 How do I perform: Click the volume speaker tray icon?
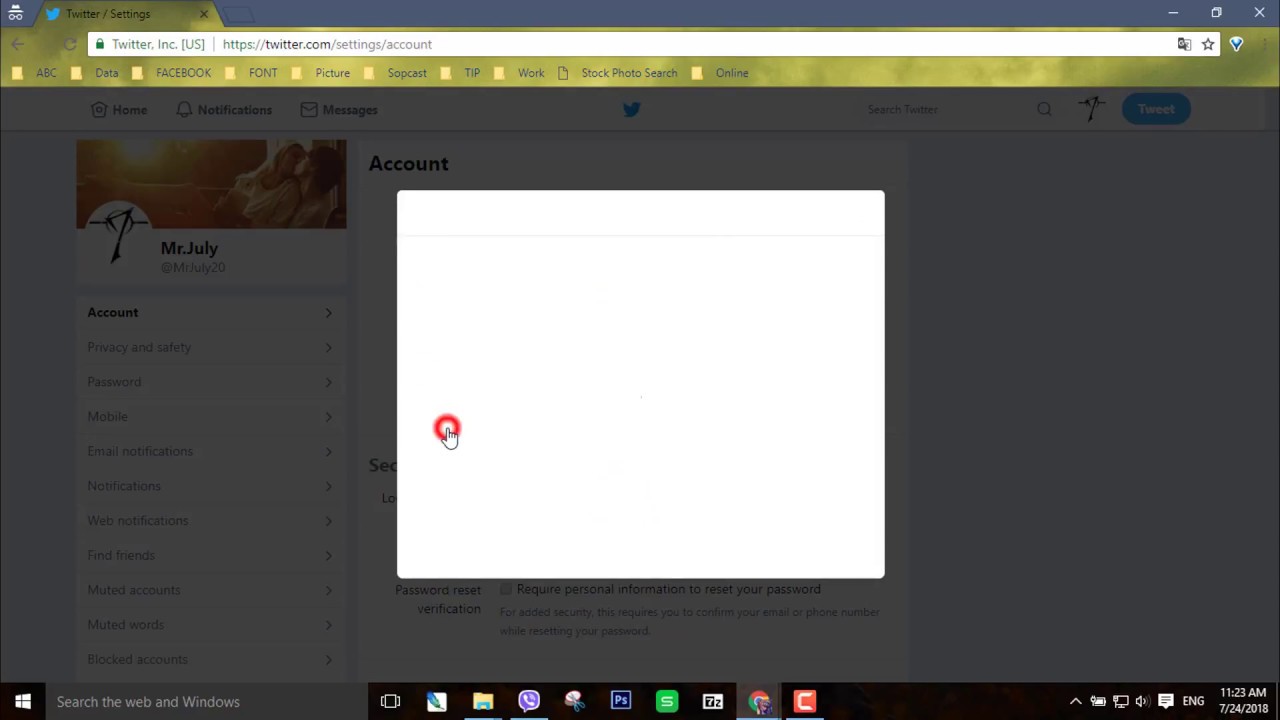pyautogui.click(x=1142, y=702)
